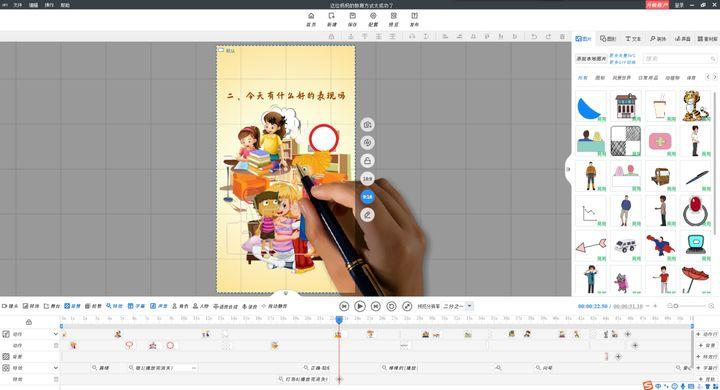Collapse the first action track with its chevron
This screenshot has height=390, width=720.
[56, 334]
